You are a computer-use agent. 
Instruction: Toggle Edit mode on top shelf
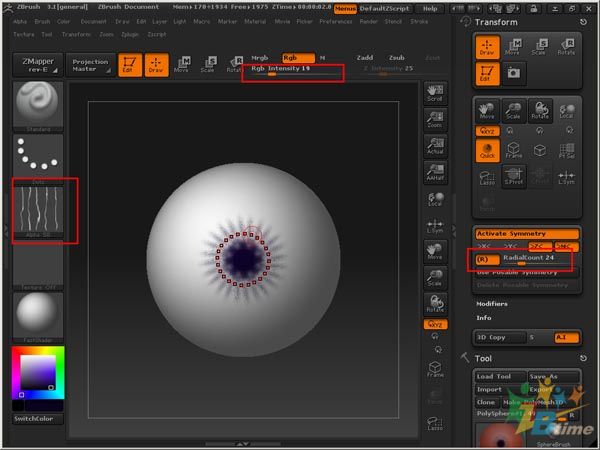pos(130,65)
